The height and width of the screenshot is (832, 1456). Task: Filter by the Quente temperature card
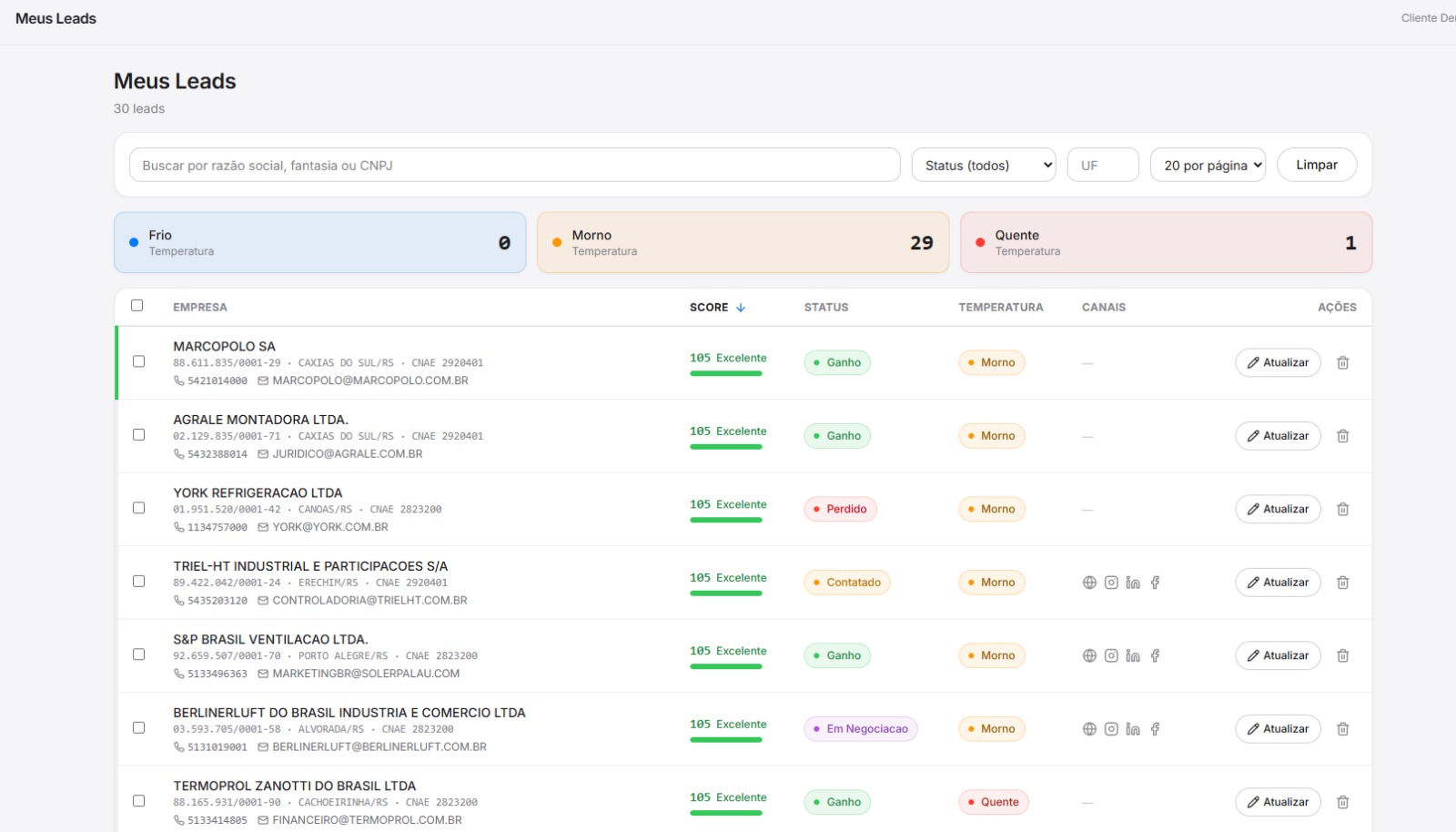[x=1167, y=242]
